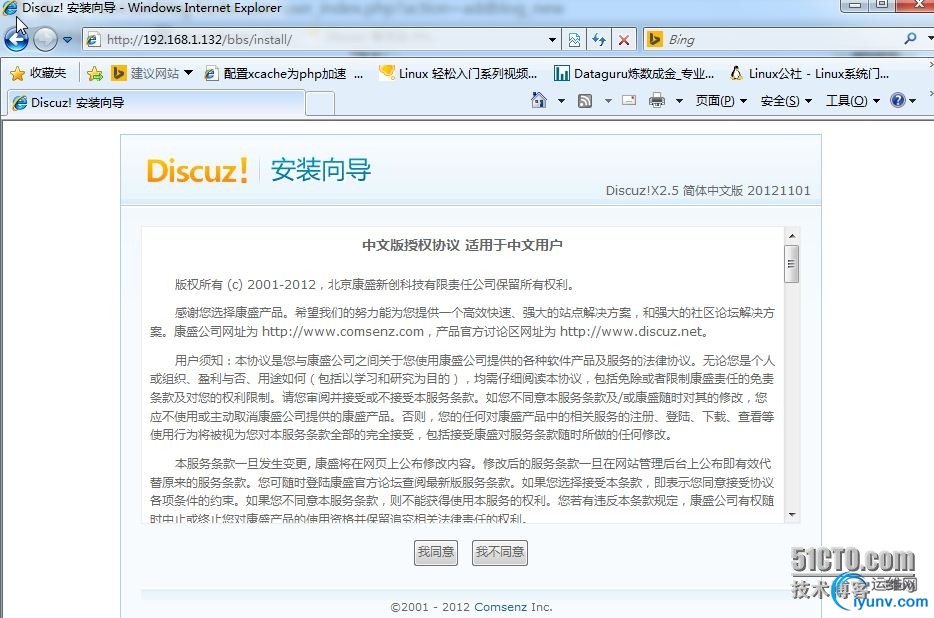Add page to favorites bar star icon
934x618 pixels.
pyautogui.click(x=95, y=73)
